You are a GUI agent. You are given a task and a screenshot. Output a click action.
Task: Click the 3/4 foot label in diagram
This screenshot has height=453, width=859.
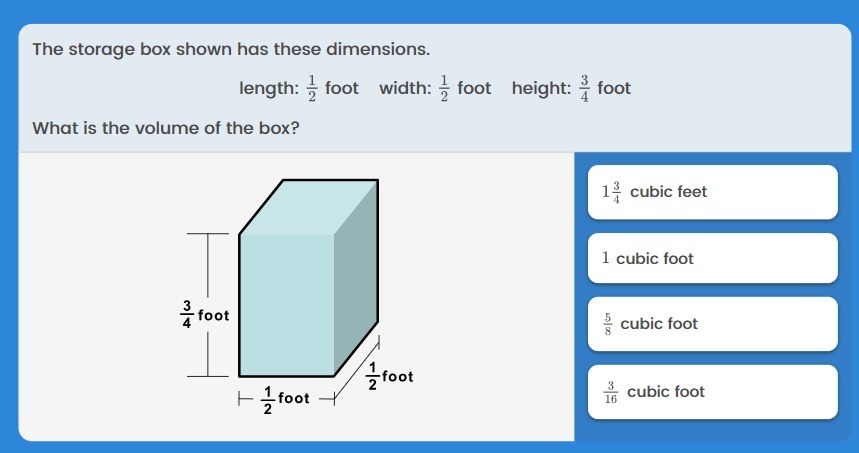click(x=205, y=314)
